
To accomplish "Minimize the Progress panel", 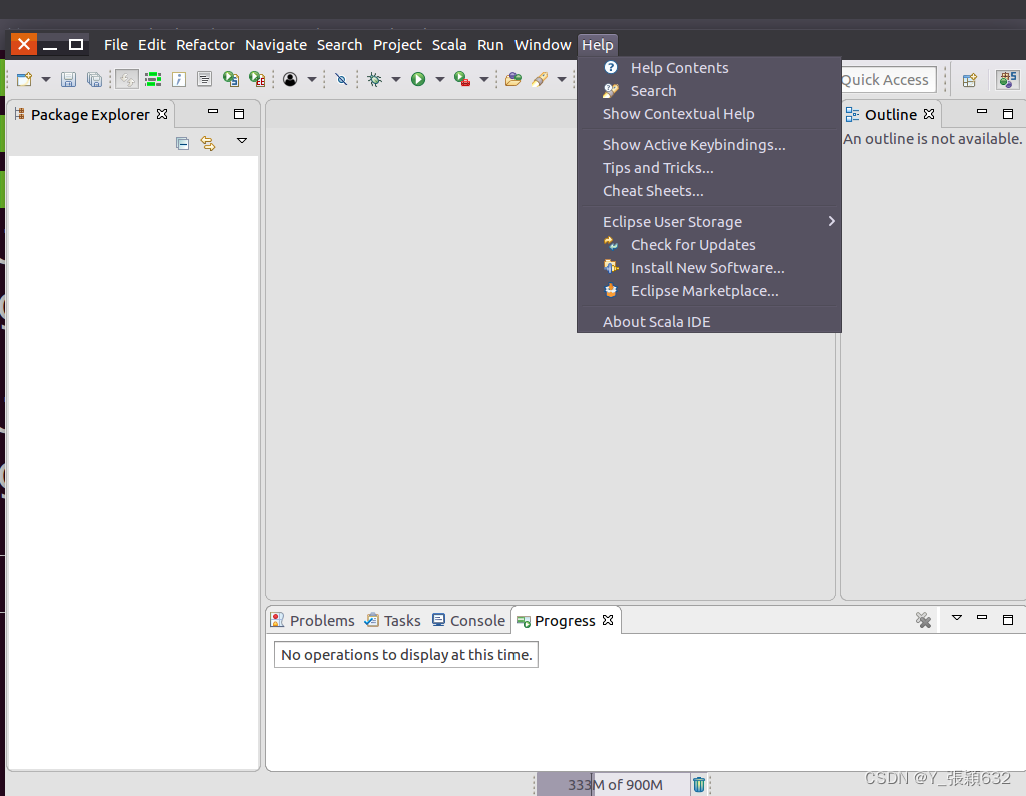I will coord(982,617).
